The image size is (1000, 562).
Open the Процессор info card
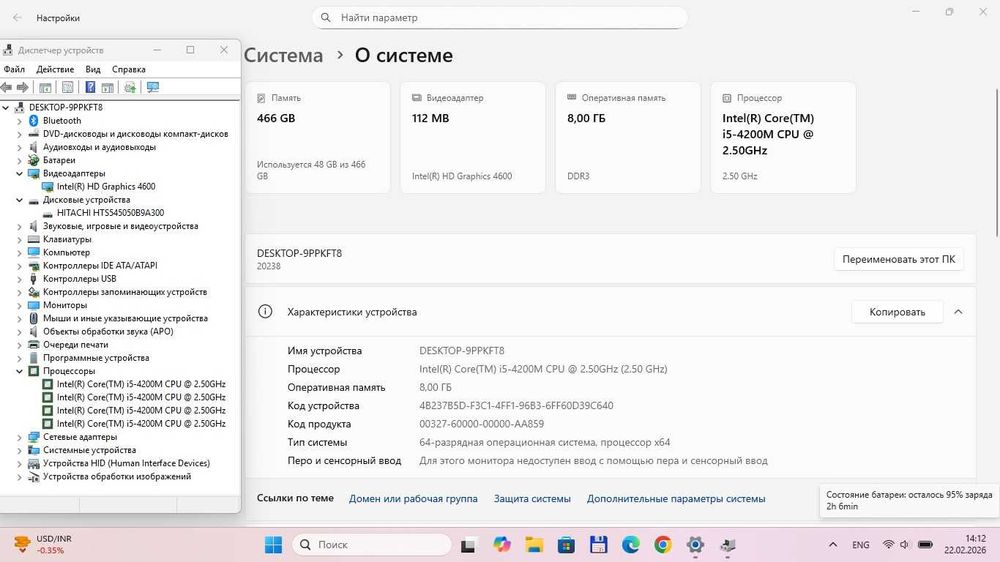783,137
